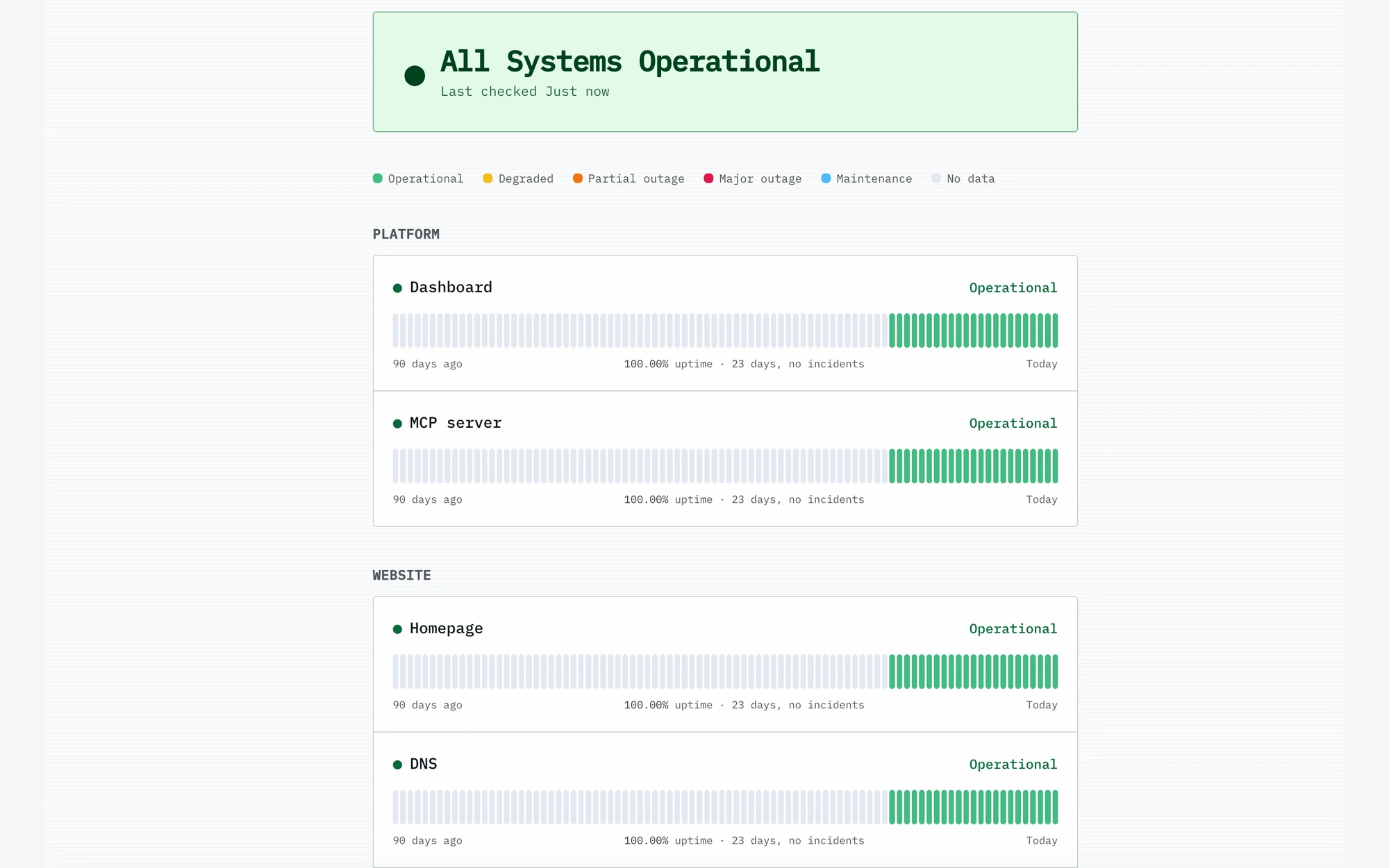Click the yellow Degraded legend dot
Viewport: 1389px width, 868px height.
pyautogui.click(x=488, y=178)
